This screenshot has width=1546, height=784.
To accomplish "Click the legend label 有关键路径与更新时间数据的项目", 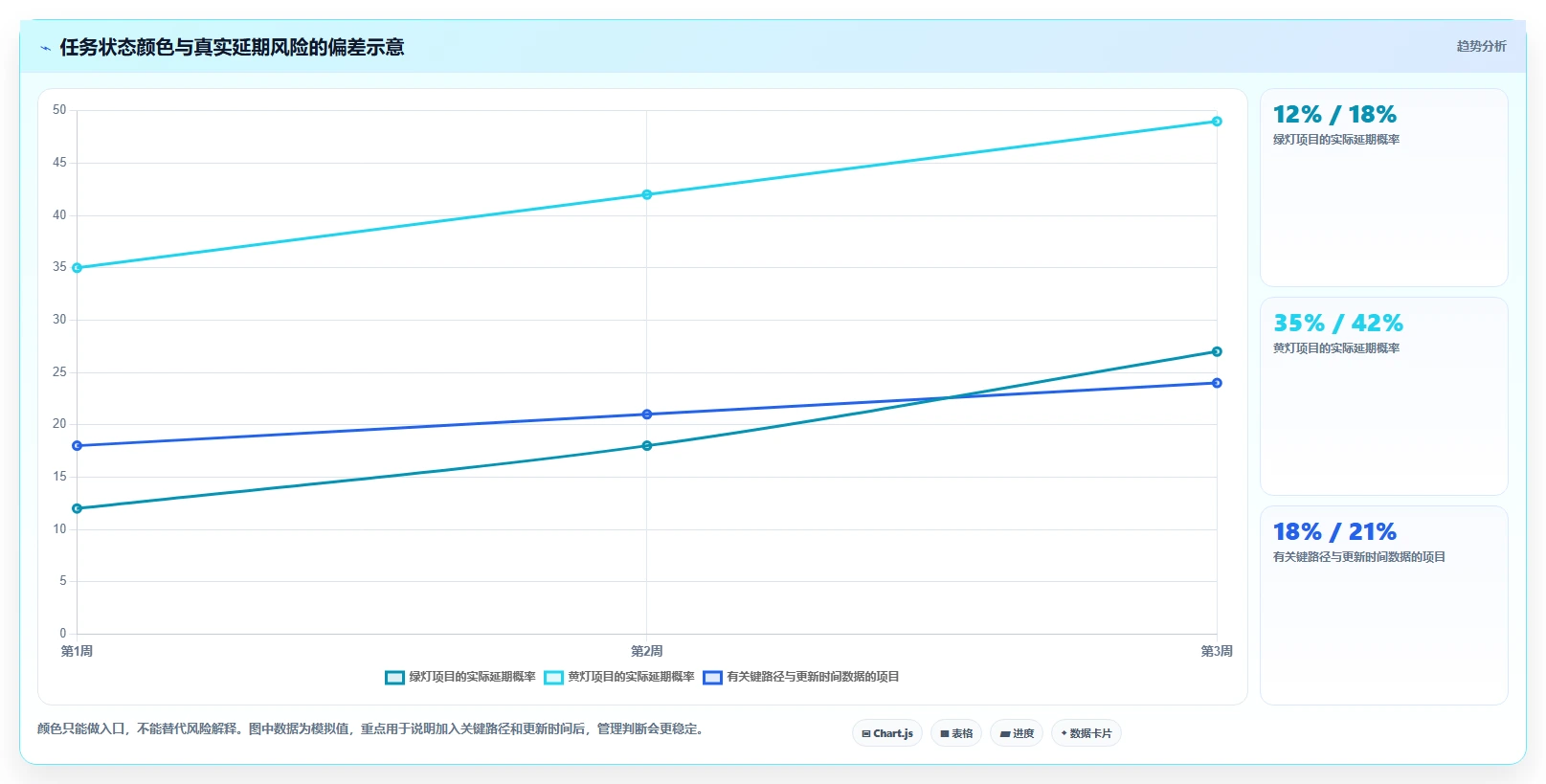I will coord(814,677).
